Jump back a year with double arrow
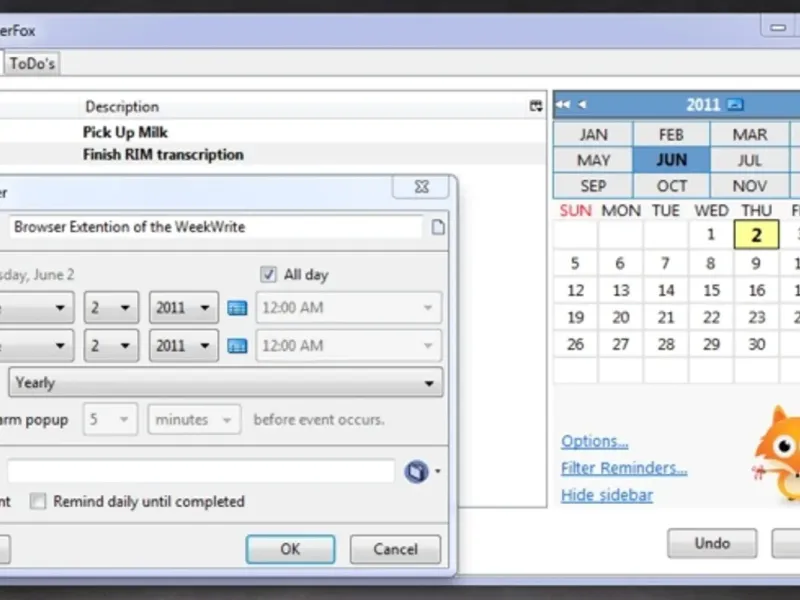Viewport: 800px width, 600px height. pos(563,105)
